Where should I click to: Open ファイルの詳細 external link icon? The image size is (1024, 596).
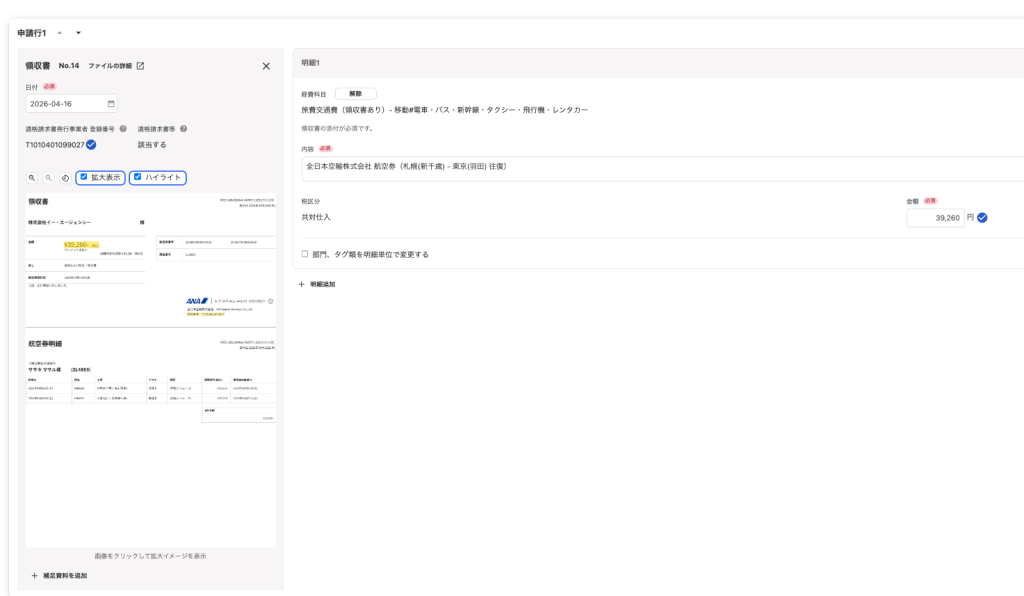click(140, 66)
